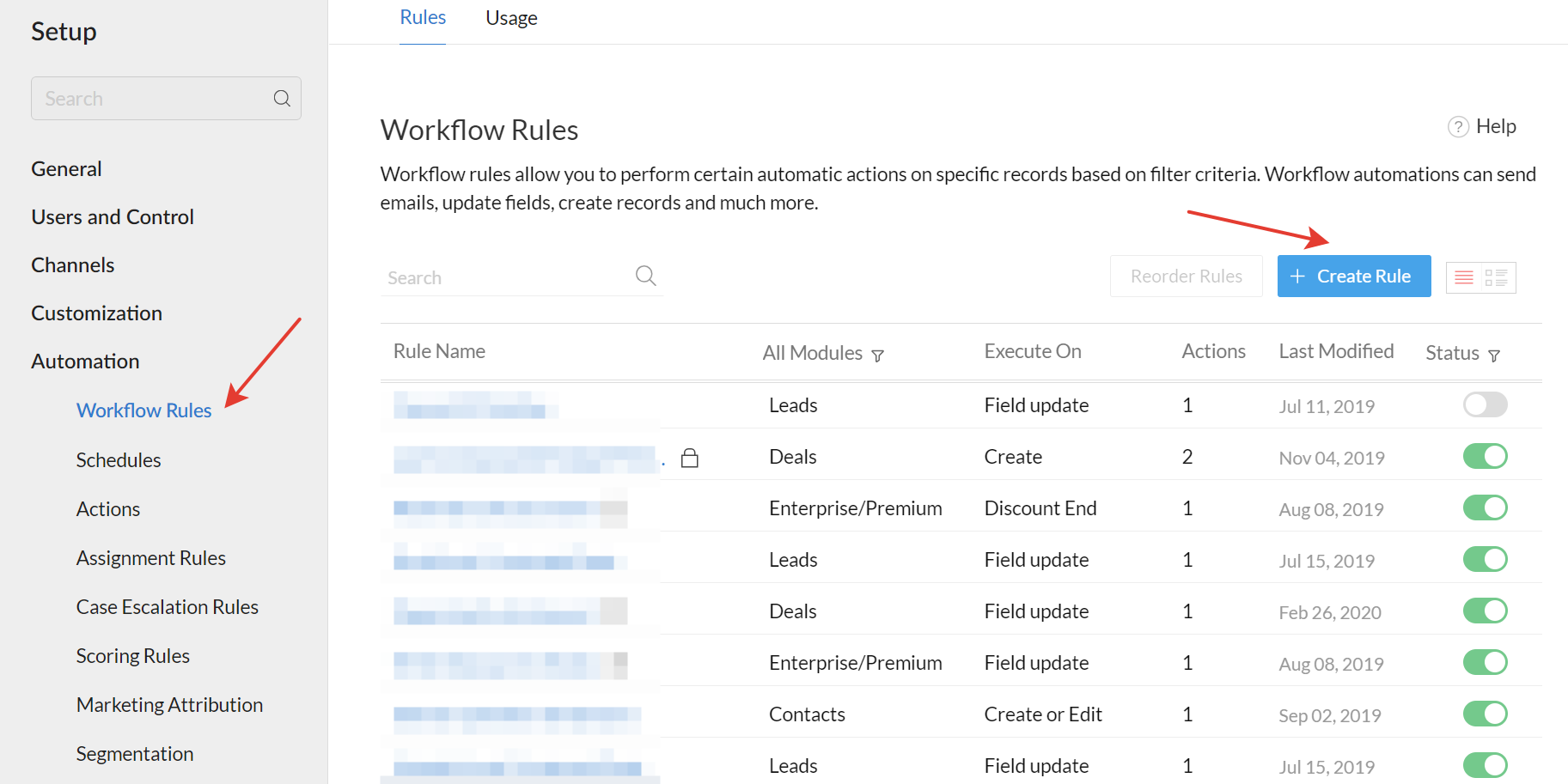Image resolution: width=1568 pixels, height=784 pixels.
Task: Click the Help question mark icon
Action: click(1458, 127)
